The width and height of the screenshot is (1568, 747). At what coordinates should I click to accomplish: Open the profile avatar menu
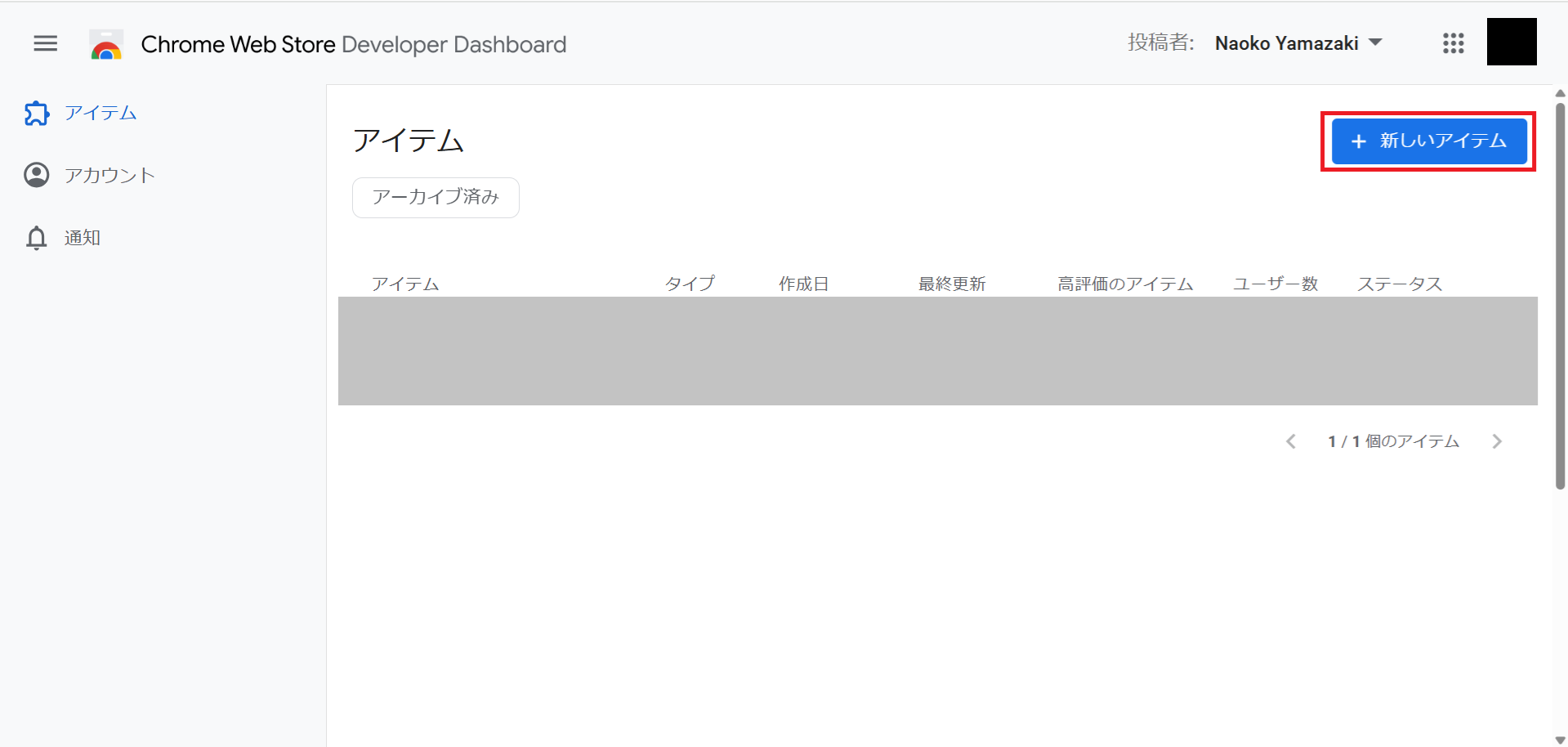tap(1511, 42)
